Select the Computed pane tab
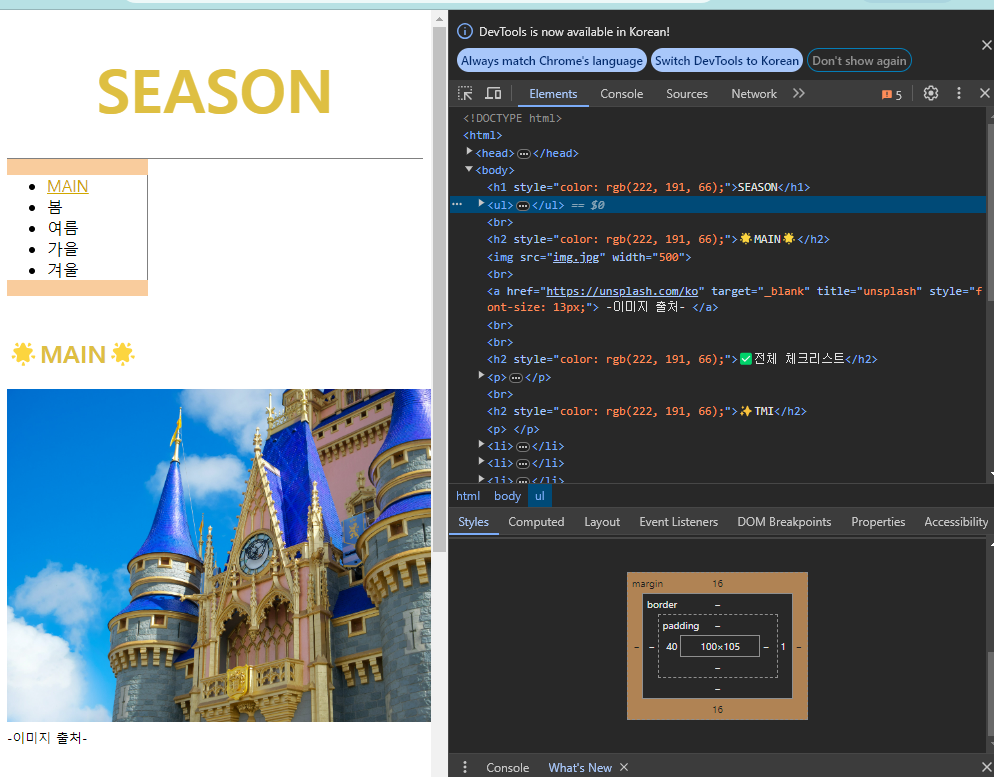 (536, 522)
